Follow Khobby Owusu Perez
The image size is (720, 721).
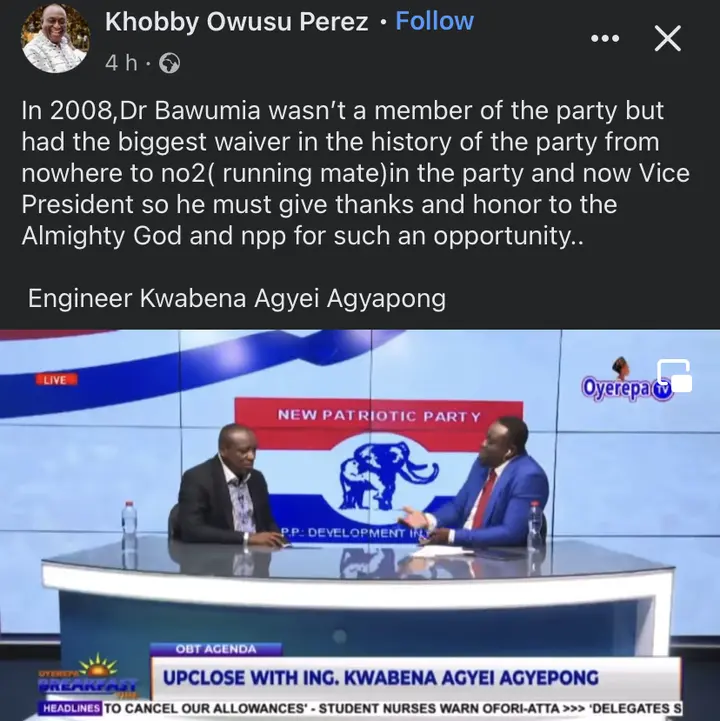[434, 21]
